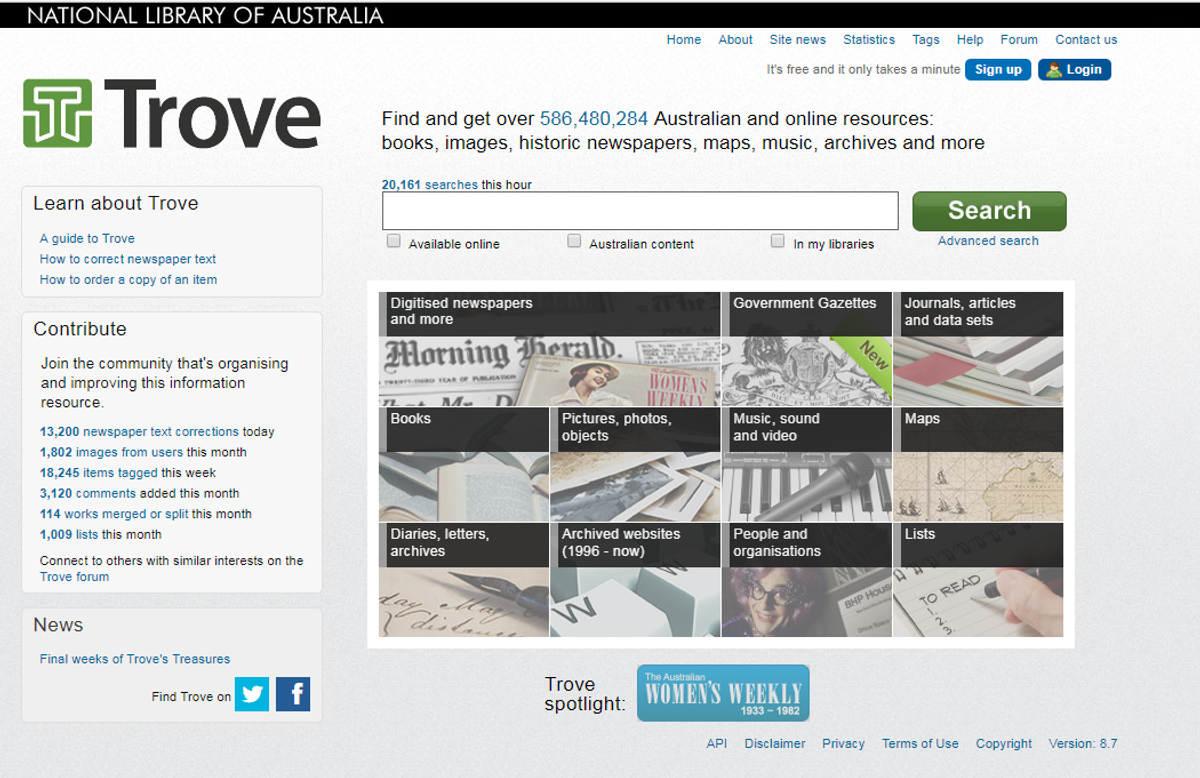Open the Books category tile
Viewport: 1200px width, 778px height.
click(464, 464)
